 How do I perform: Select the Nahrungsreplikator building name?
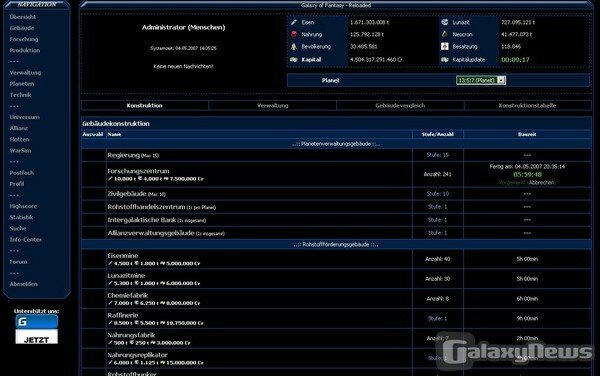137,355
